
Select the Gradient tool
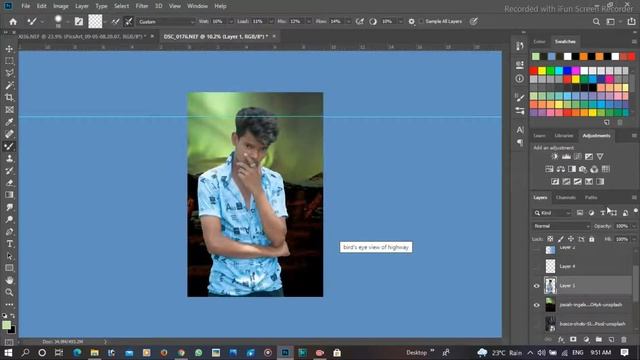point(9,195)
